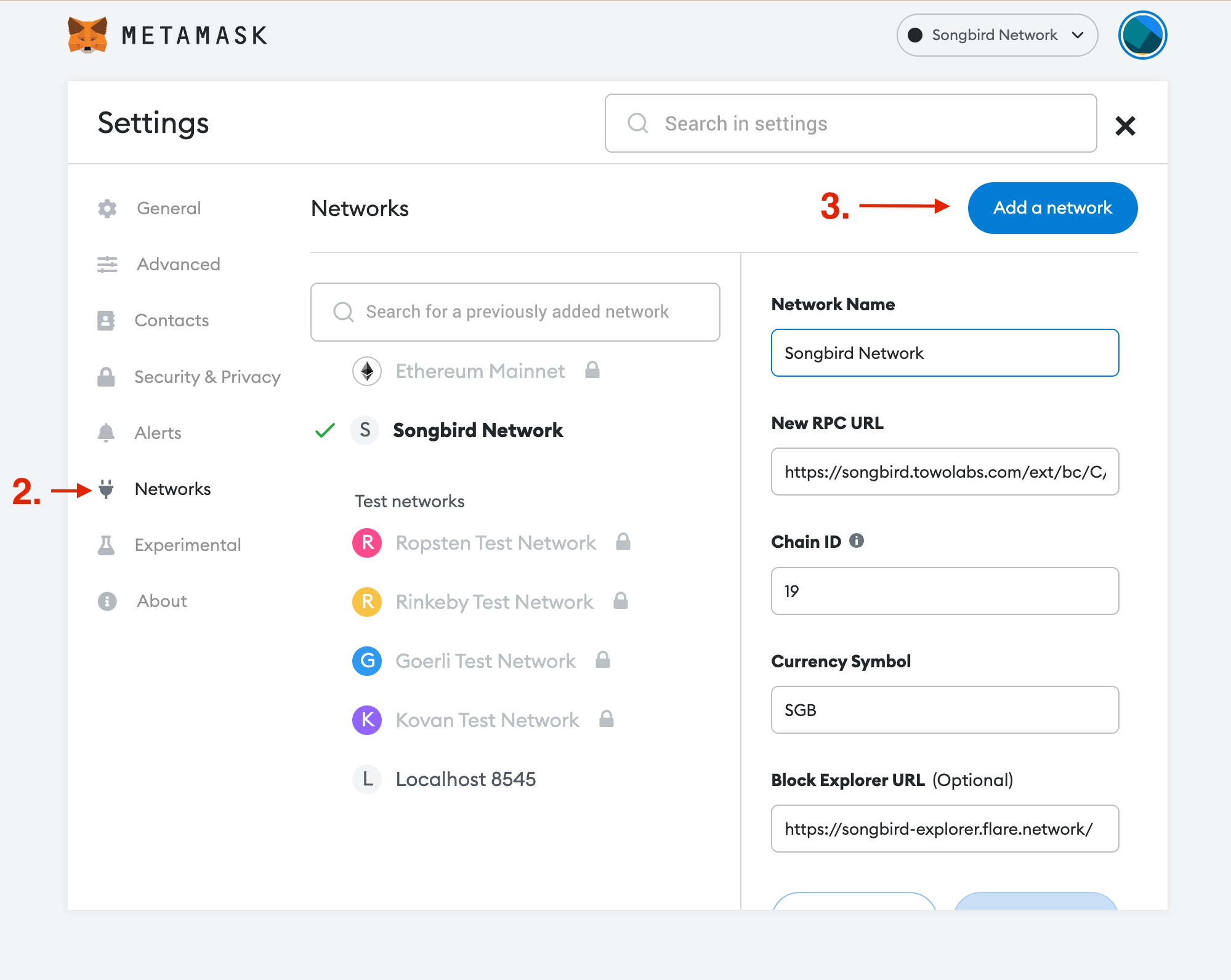Screen dimensions: 1231x980
Task: Click the previously added network search box
Action: pos(515,312)
